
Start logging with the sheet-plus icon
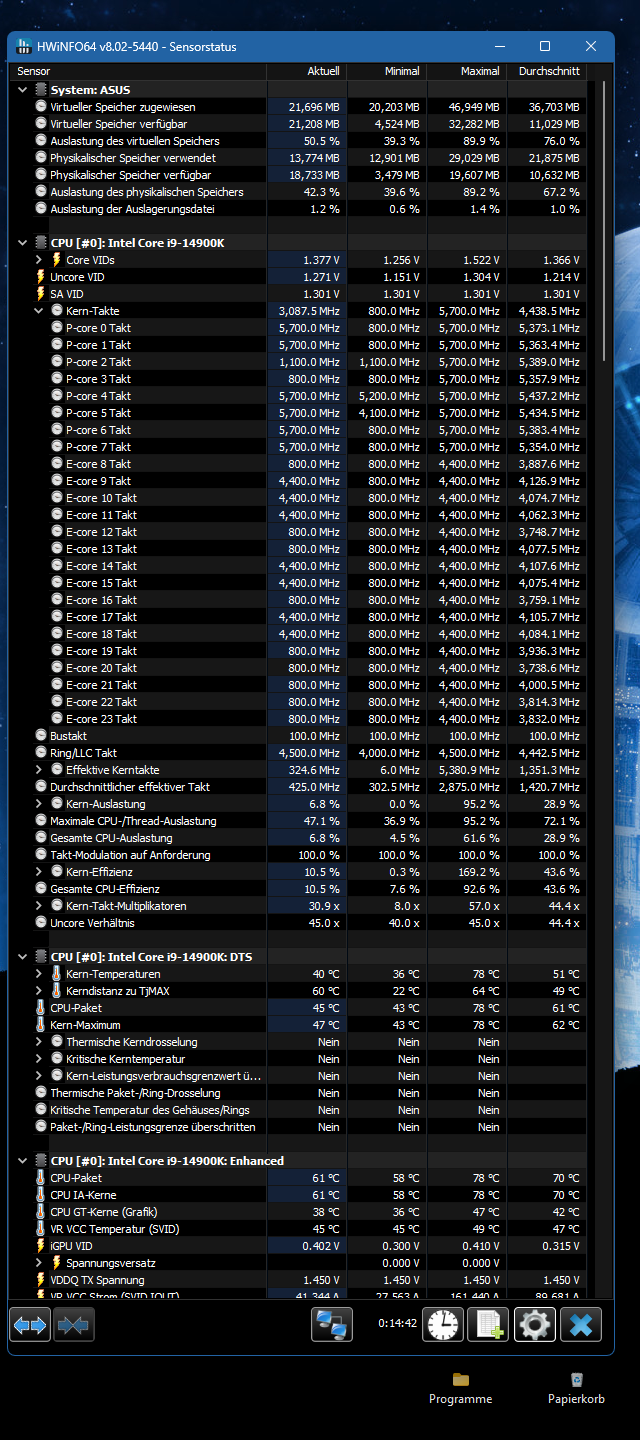[488, 1325]
